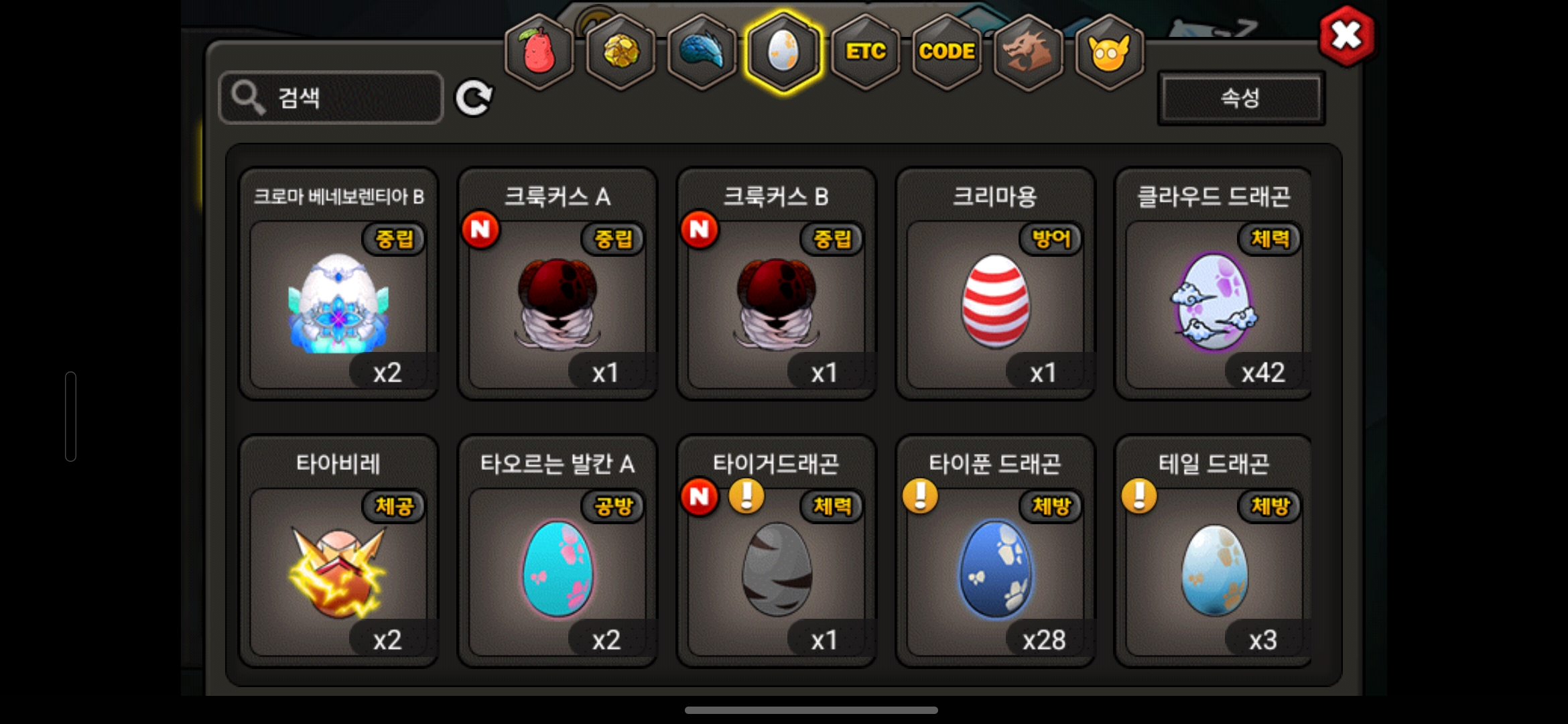Open the ETC items tab
This screenshot has height=724, width=1568.
865,52
